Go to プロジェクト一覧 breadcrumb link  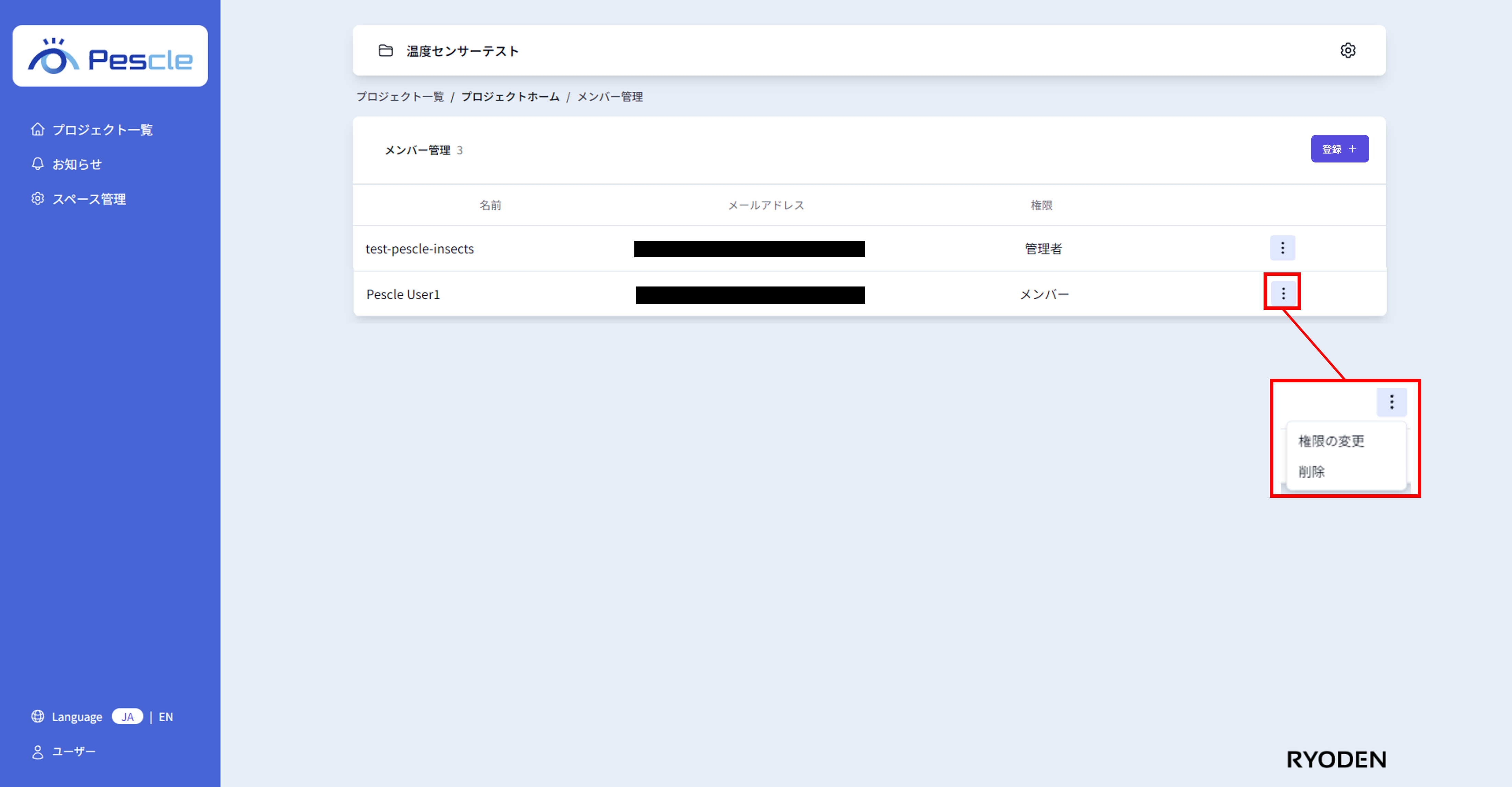click(400, 97)
